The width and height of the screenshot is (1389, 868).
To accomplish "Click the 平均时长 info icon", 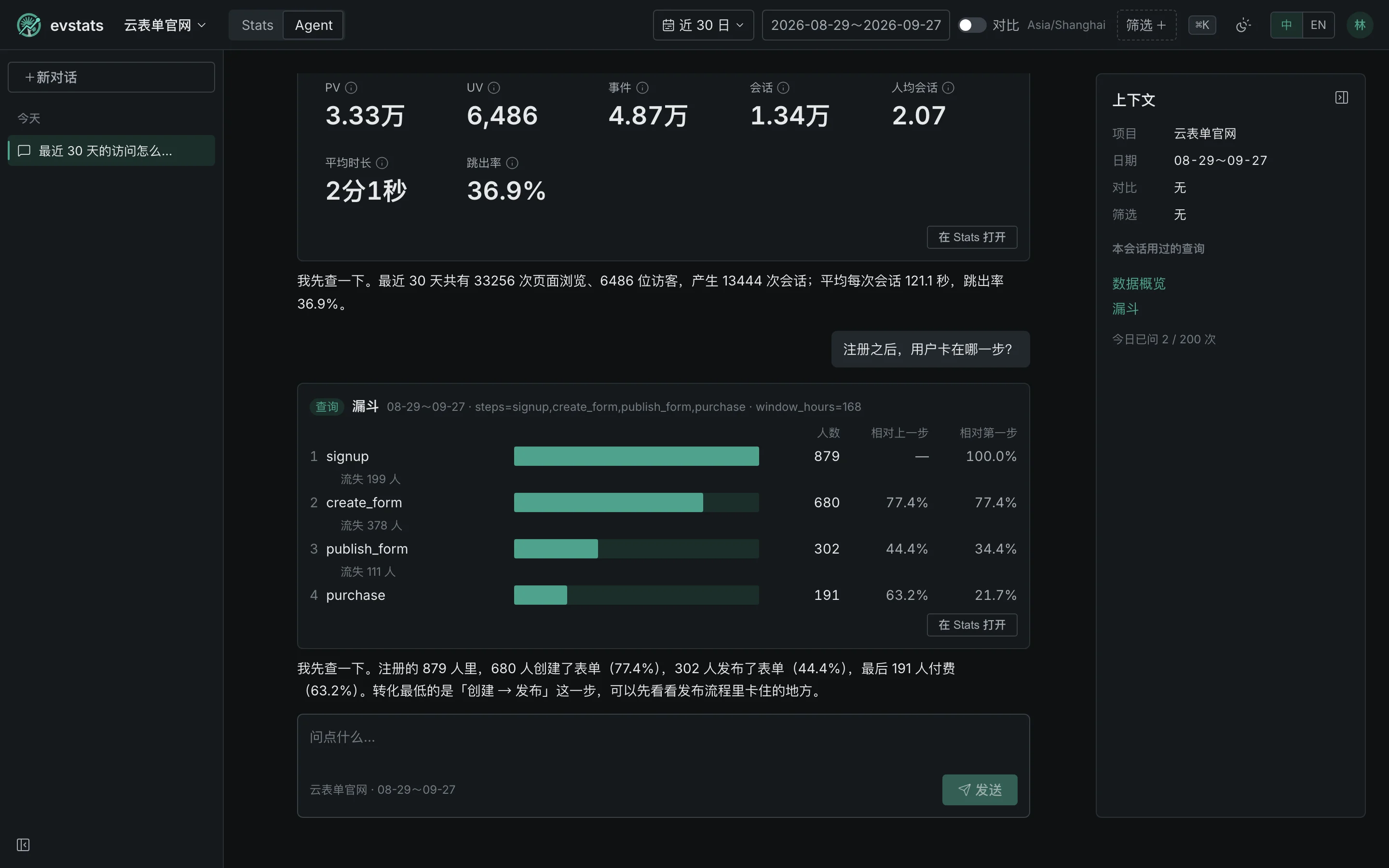I will [381, 163].
